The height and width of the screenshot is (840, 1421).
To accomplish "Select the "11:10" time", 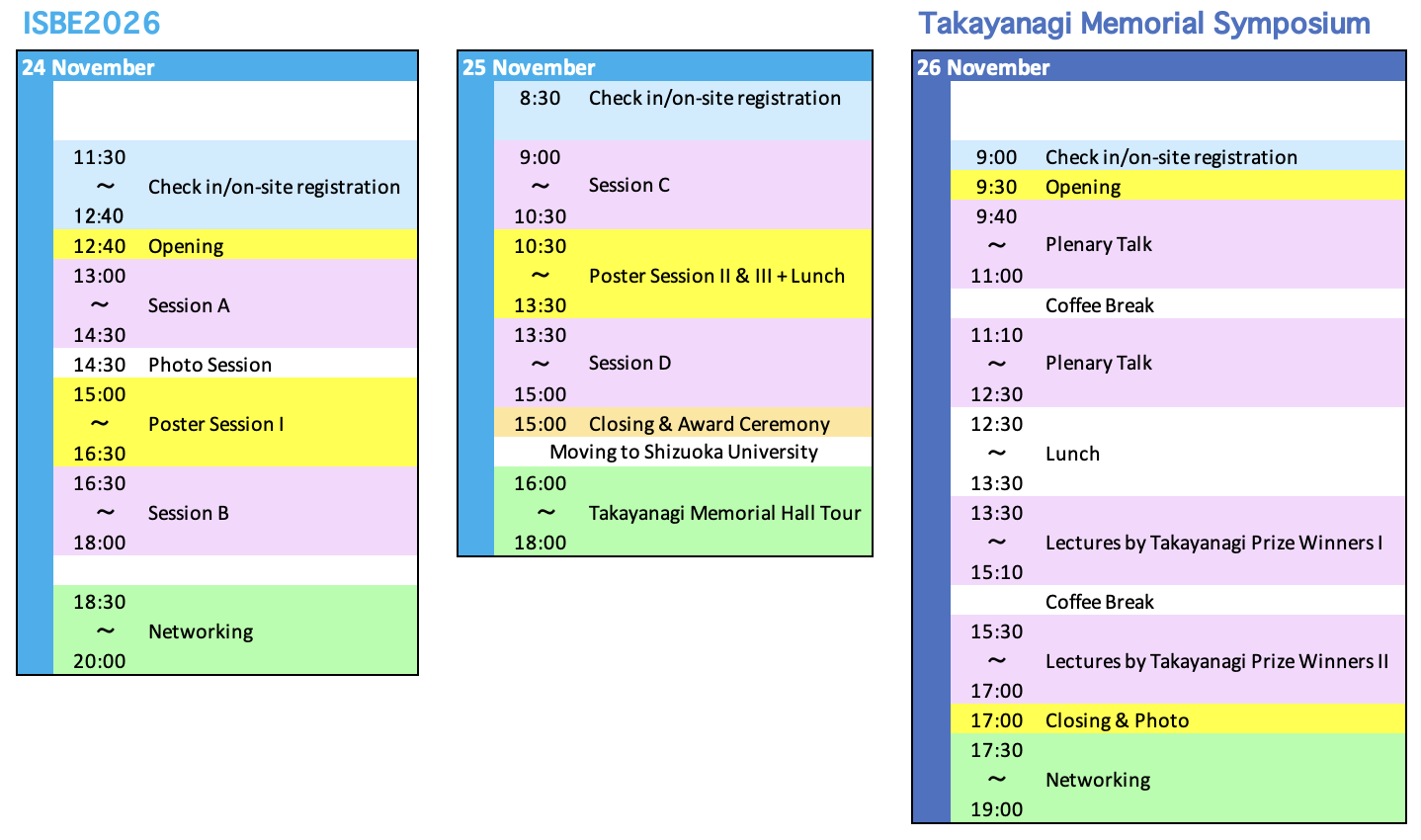I will 997,335.
